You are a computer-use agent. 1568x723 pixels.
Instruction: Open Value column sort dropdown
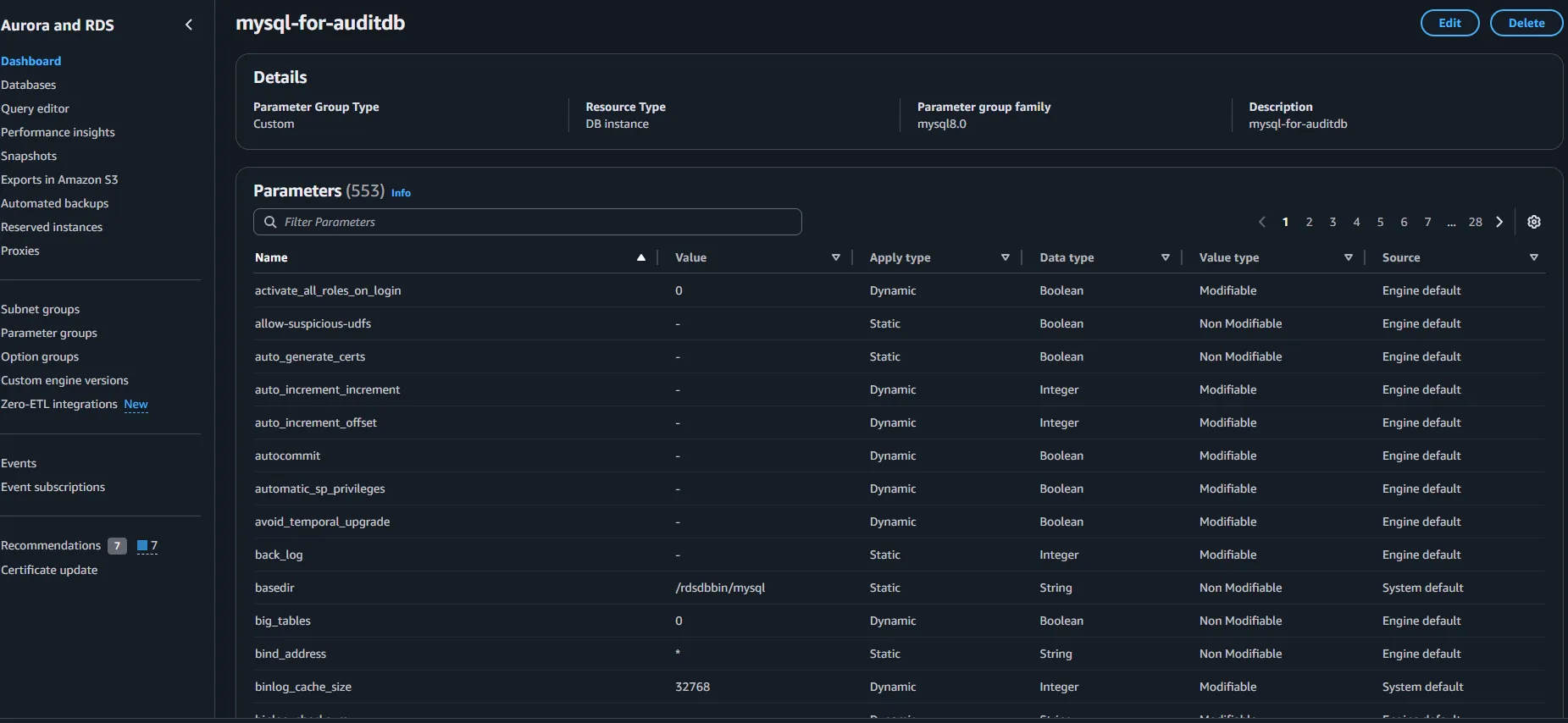pos(835,257)
